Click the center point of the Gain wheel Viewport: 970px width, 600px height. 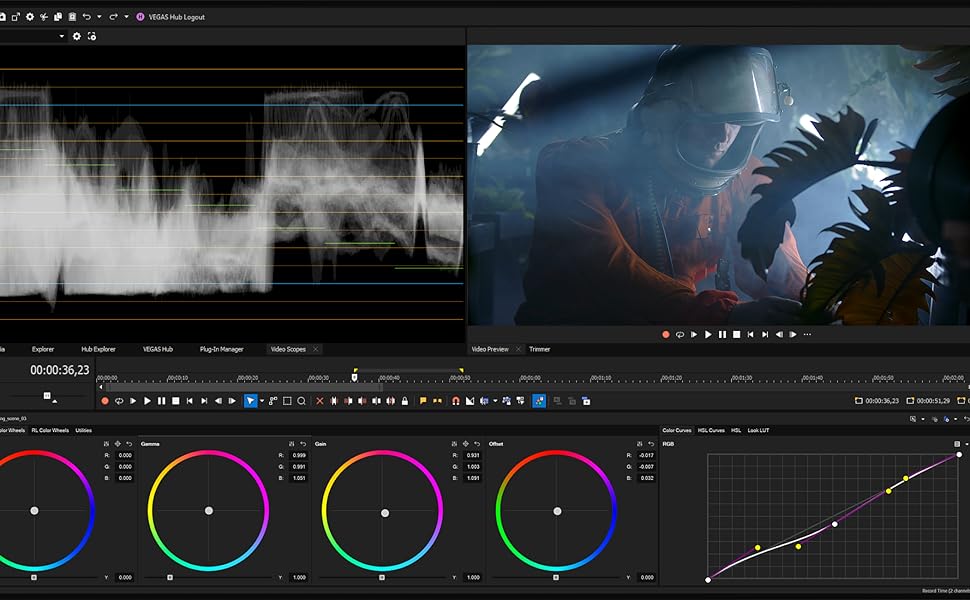(x=384, y=511)
